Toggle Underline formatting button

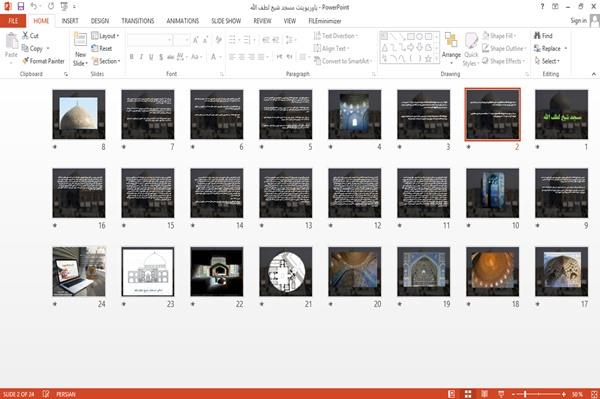point(151,57)
